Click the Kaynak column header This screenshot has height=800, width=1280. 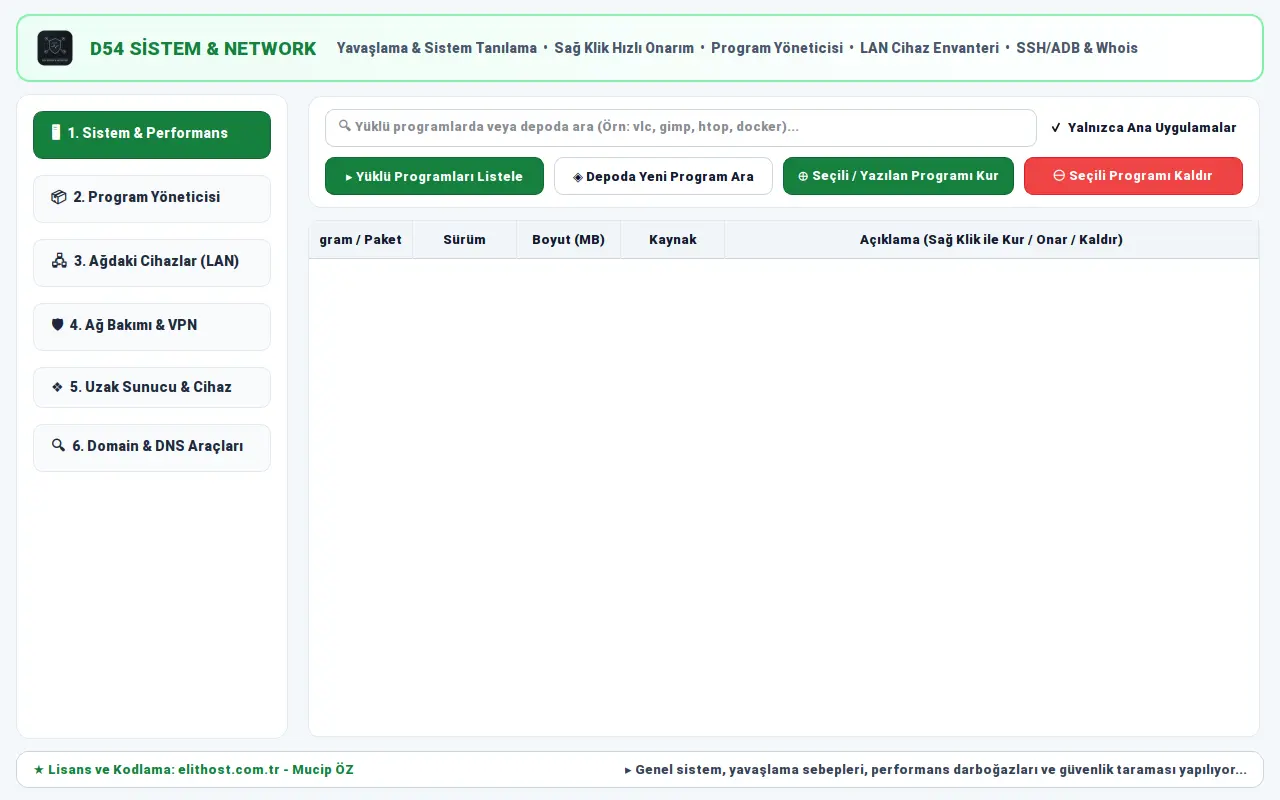pyautogui.click(x=673, y=240)
